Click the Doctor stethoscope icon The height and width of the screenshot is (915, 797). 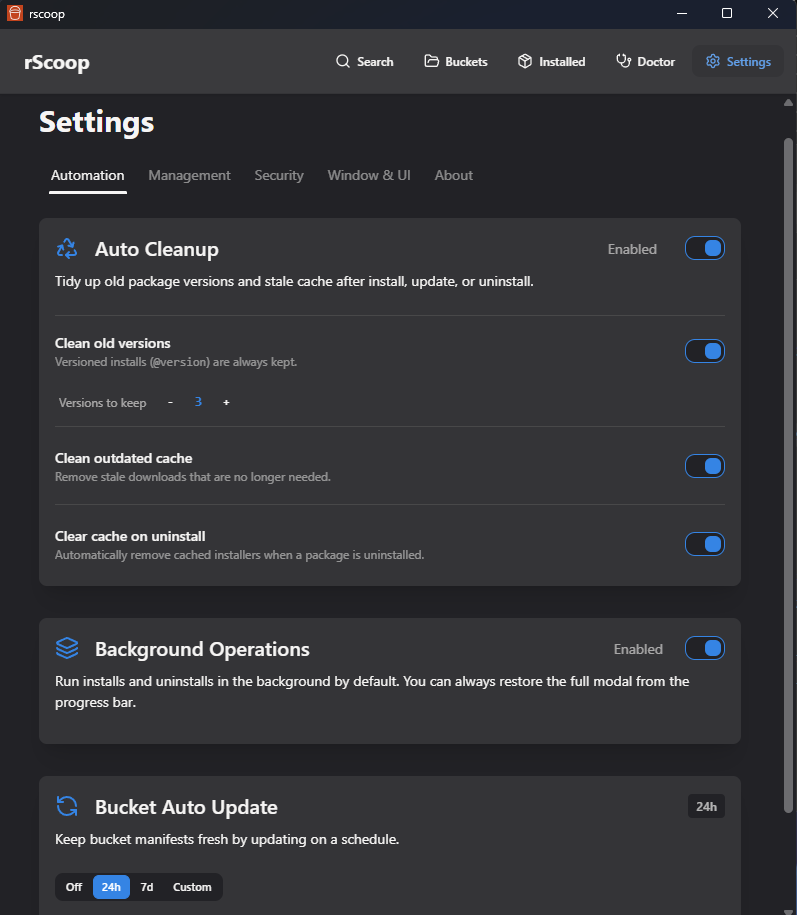click(x=624, y=61)
